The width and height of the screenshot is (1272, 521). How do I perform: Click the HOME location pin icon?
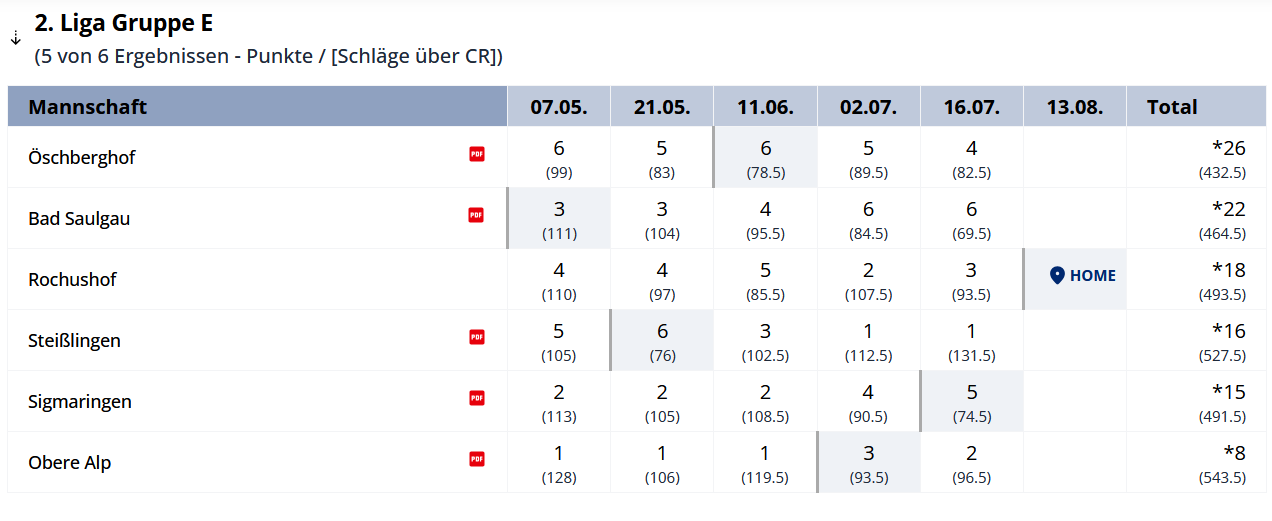point(1057,276)
